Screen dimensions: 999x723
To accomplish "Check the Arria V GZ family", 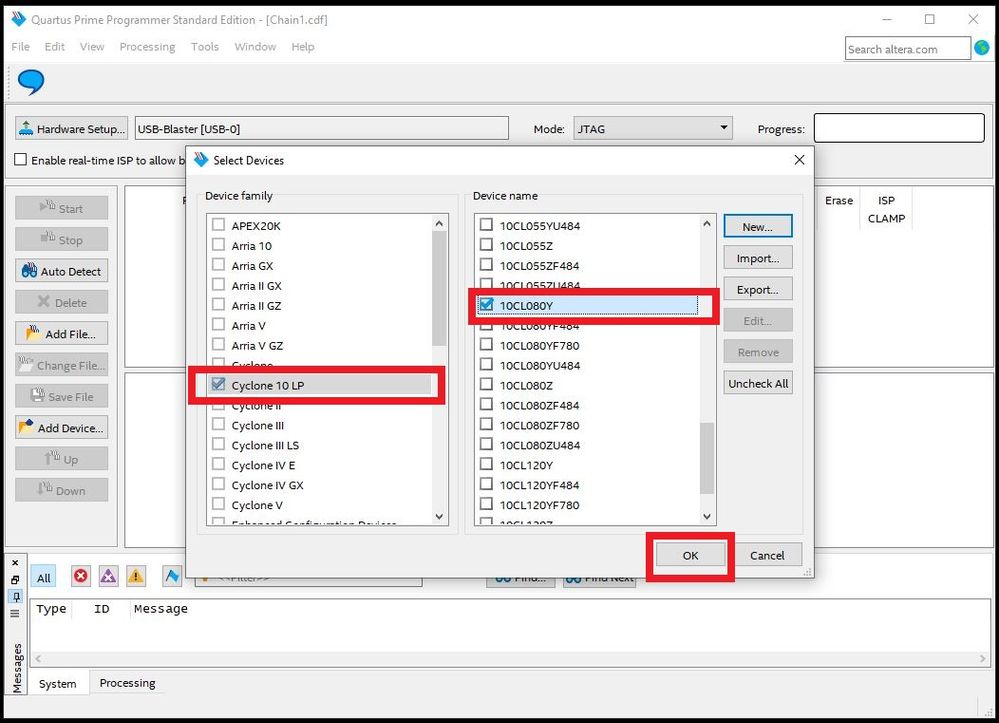I will (x=219, y=345).
